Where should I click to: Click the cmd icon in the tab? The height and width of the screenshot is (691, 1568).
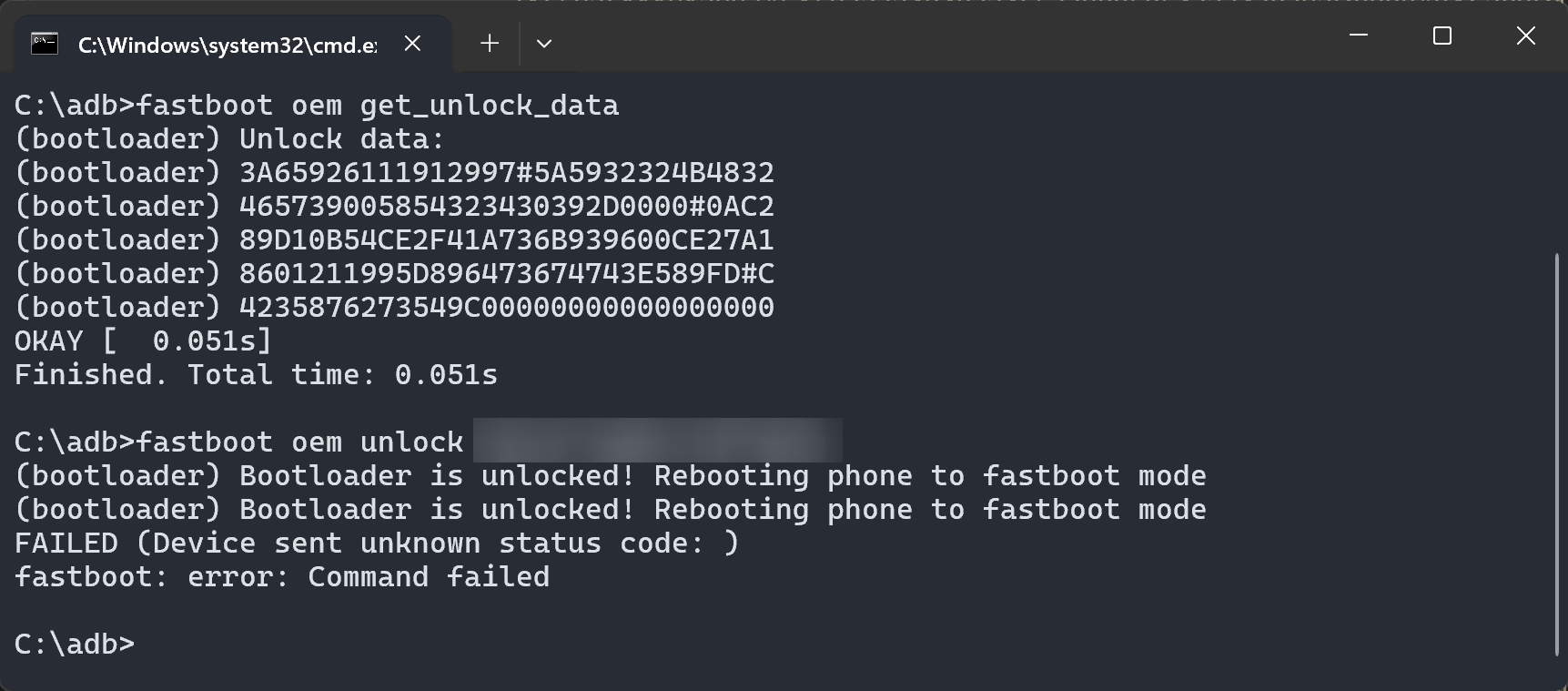click(x=45, y=44)
